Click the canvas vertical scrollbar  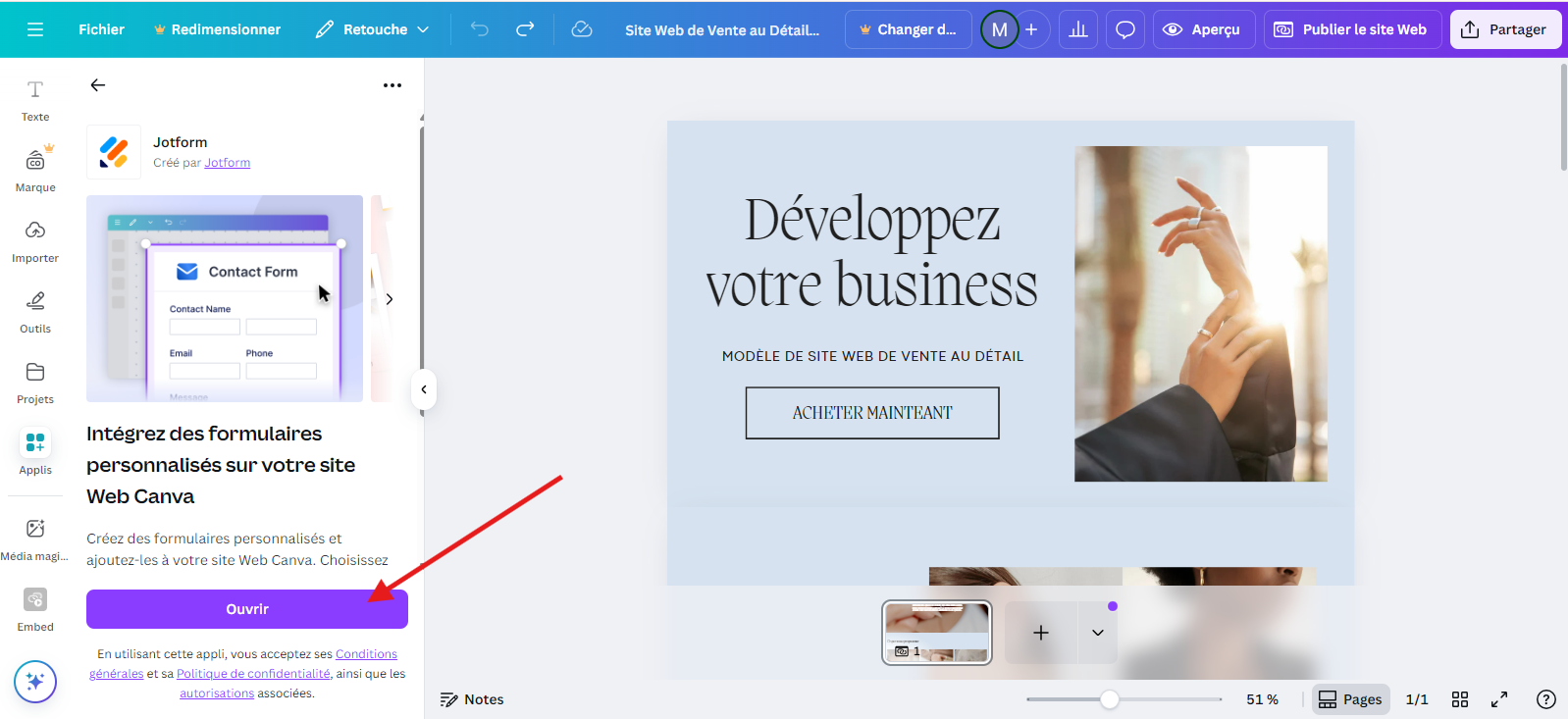coord(1563,118)
